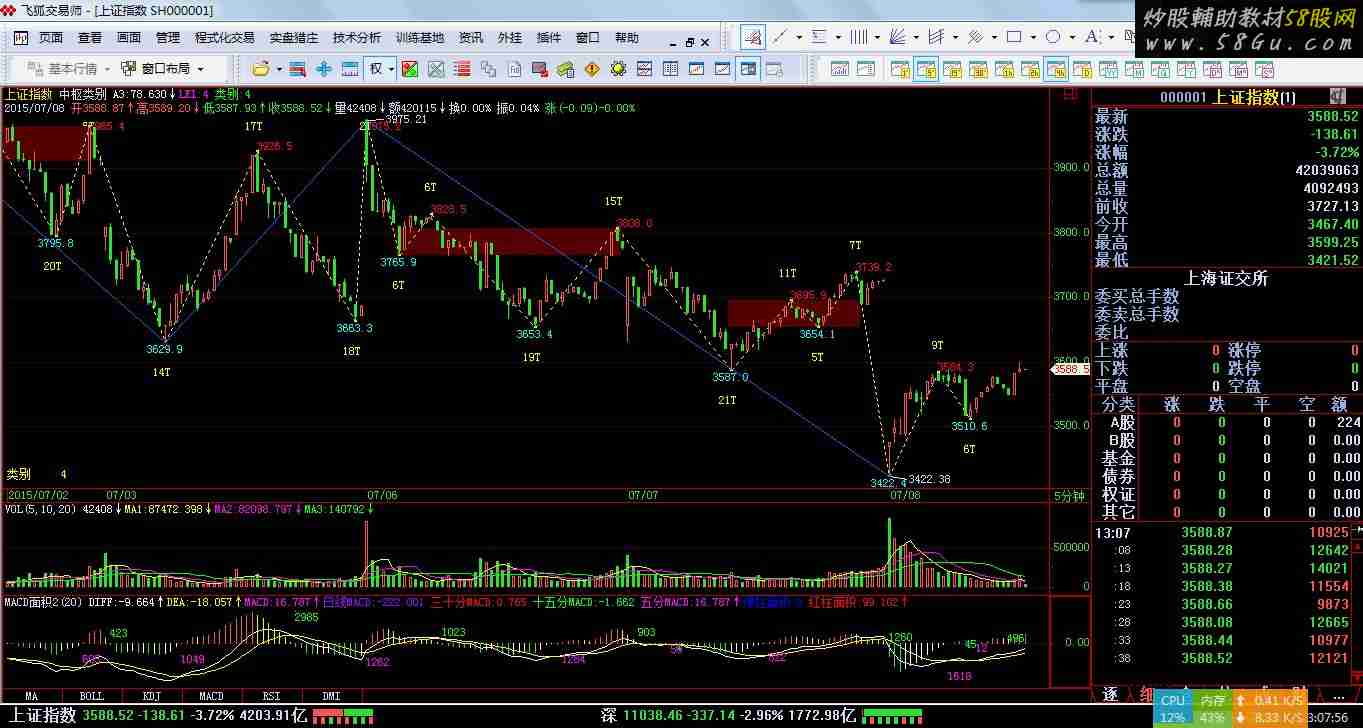Viewport: 1363px width, 728px height.
Task: Switch chart to monthly M period icon
Action: (1134, 69)
